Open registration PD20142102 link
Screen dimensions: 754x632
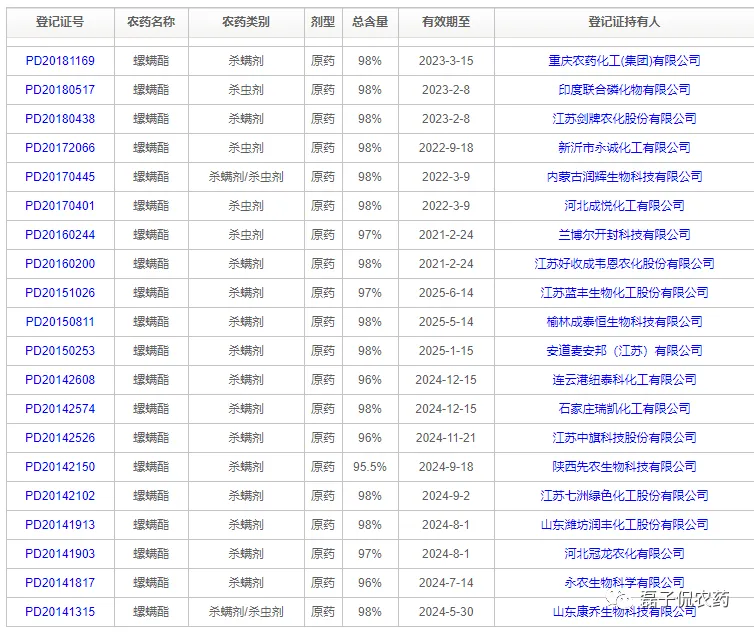[x=60, y=496]
